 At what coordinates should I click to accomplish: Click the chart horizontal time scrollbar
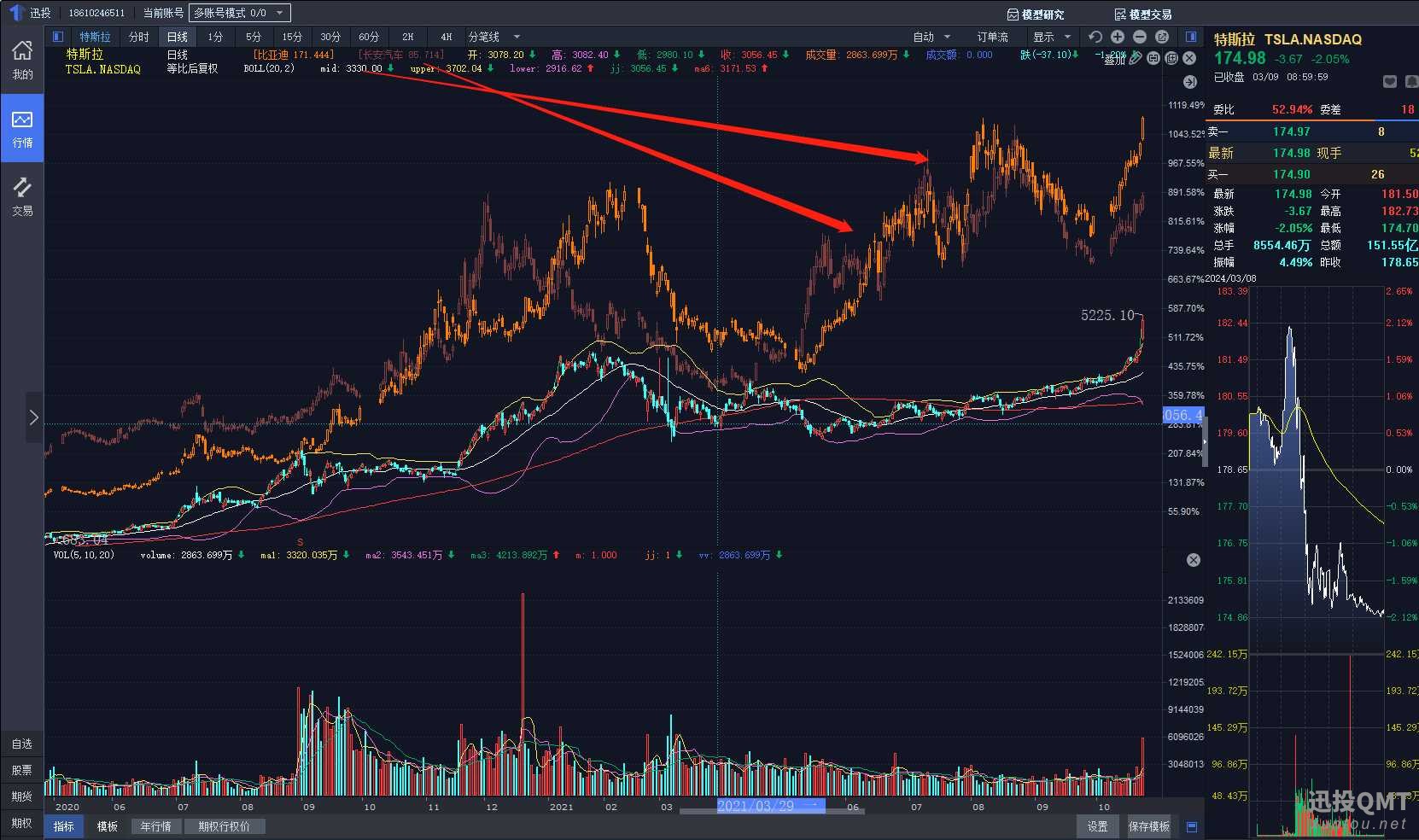point(773,812)
